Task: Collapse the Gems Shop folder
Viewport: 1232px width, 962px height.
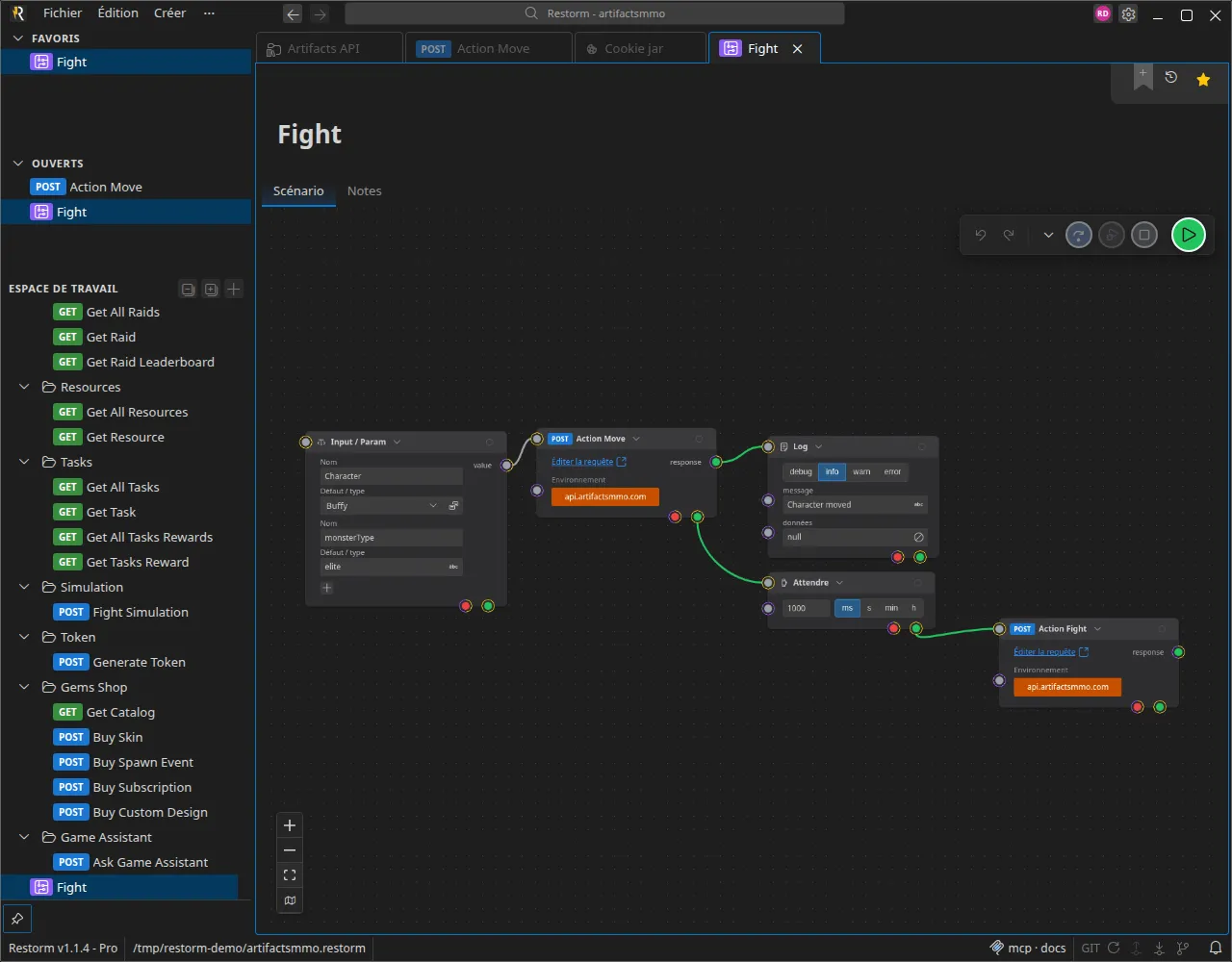Action: tap(25, 687)
